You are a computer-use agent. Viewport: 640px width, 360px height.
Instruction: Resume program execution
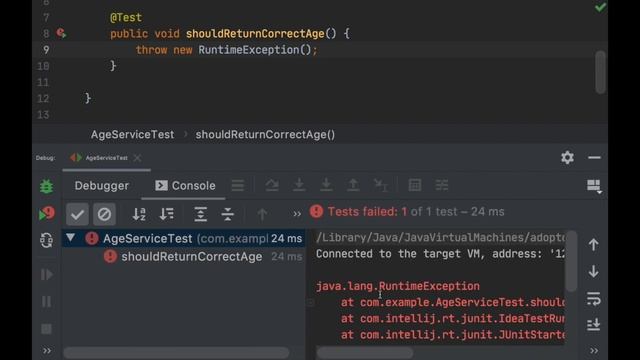(x=47, y=275)
